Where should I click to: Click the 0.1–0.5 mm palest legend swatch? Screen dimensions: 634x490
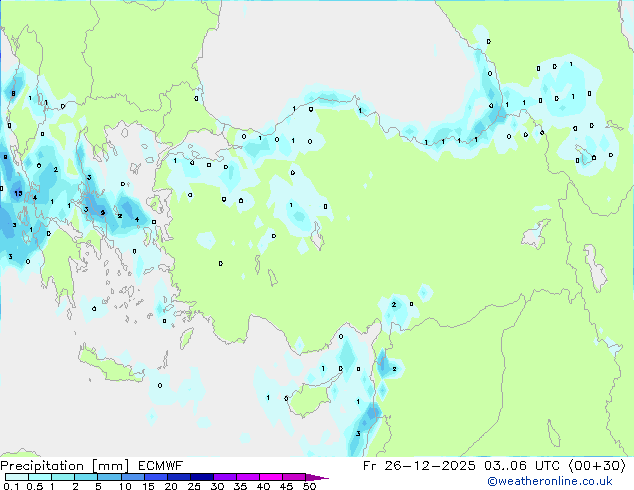point(17,477)
